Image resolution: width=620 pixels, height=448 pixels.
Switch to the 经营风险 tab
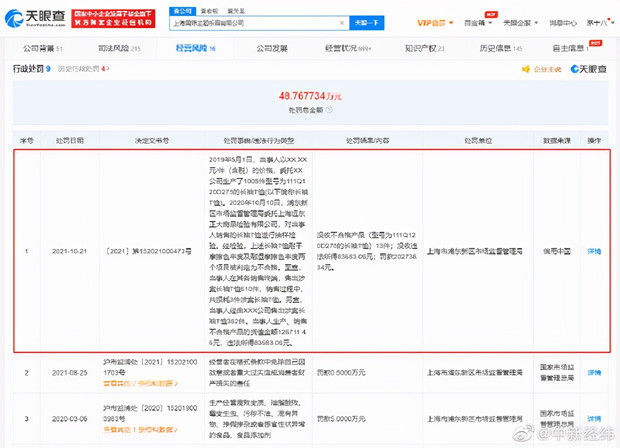[195, 48]
